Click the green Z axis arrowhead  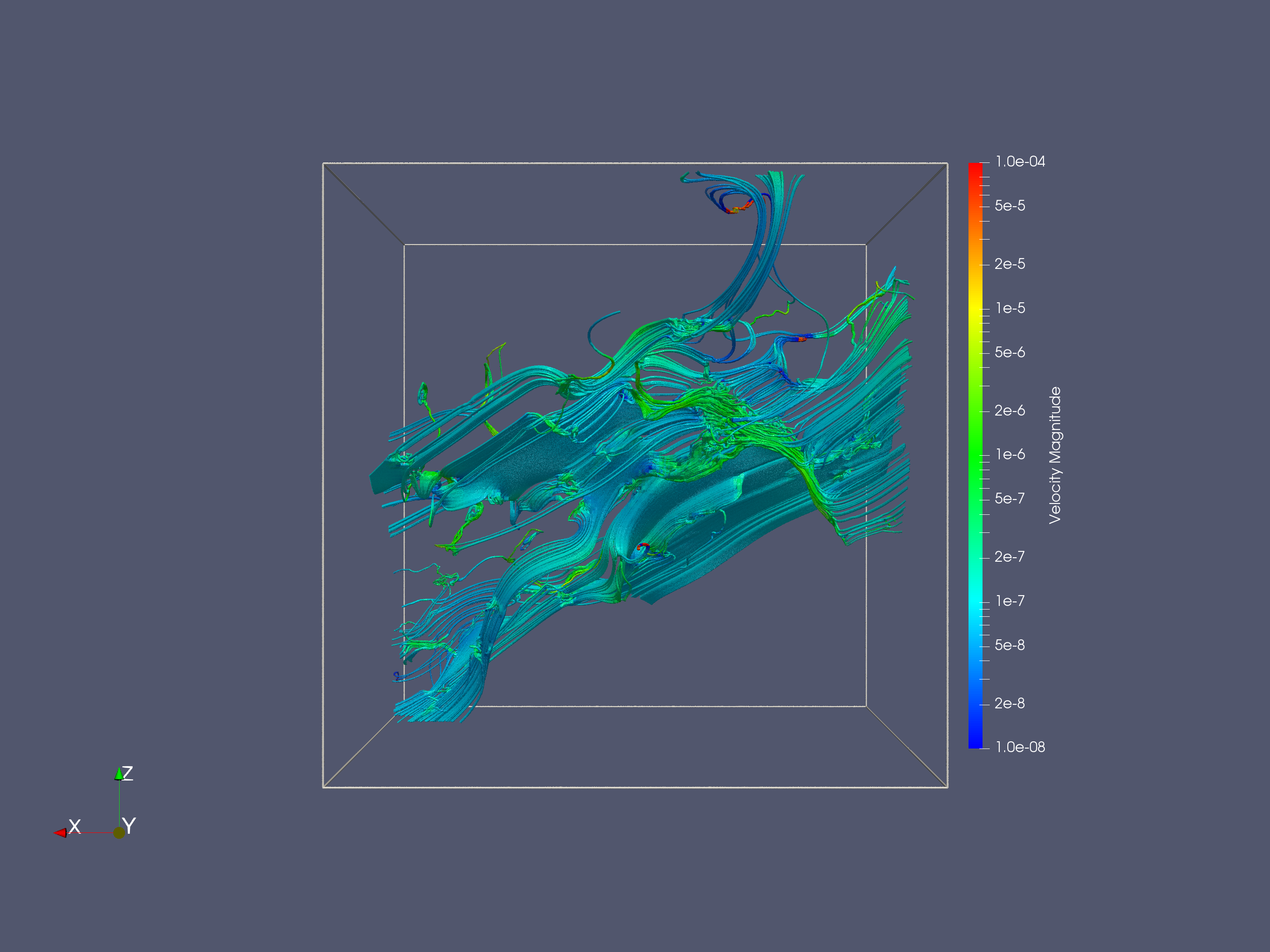(x=119, y=774)
